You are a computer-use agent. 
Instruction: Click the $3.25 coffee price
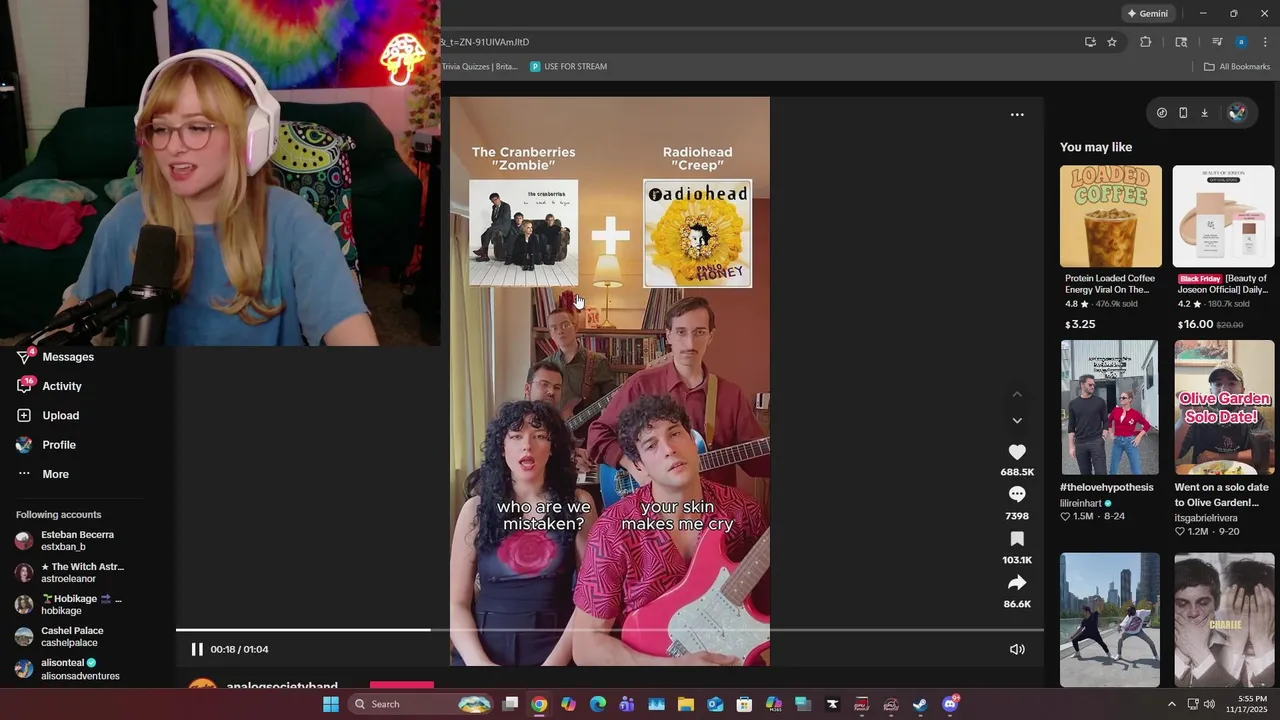[x=1080, y=324]
